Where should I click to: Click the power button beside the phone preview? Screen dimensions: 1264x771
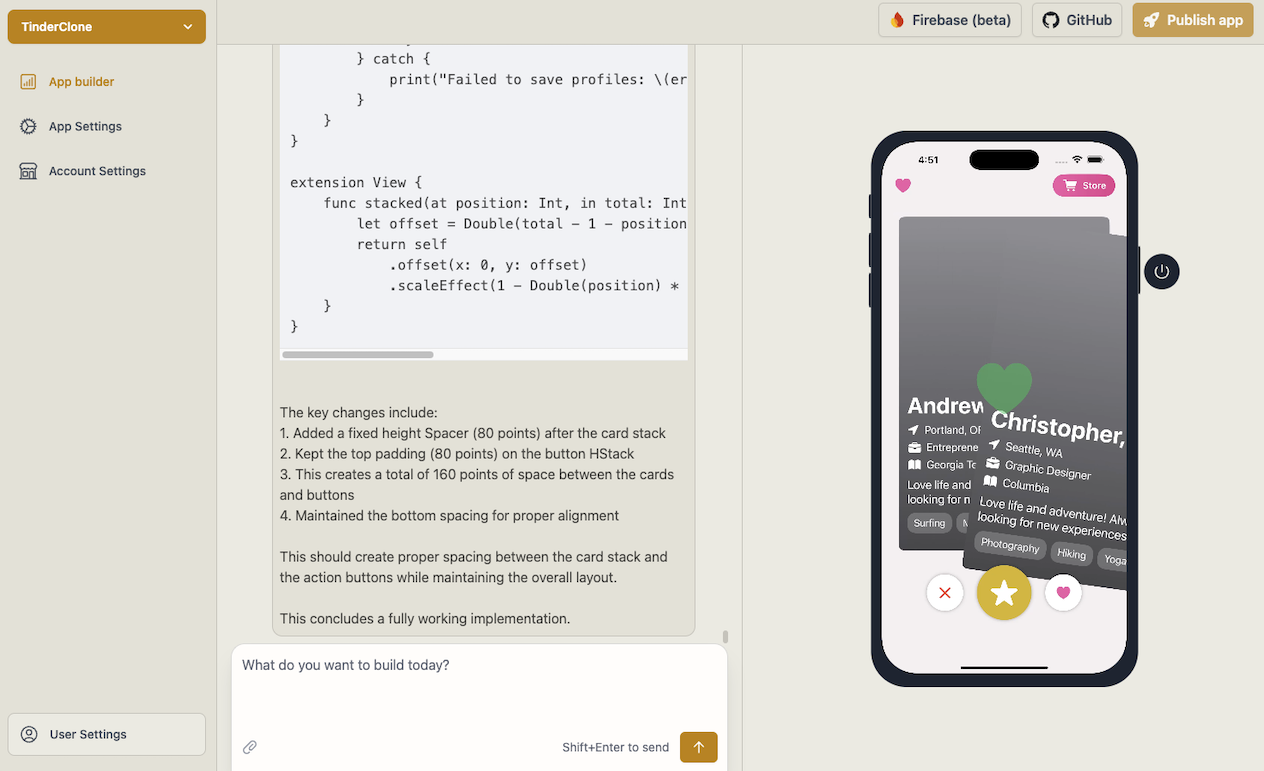point(1161,271)
